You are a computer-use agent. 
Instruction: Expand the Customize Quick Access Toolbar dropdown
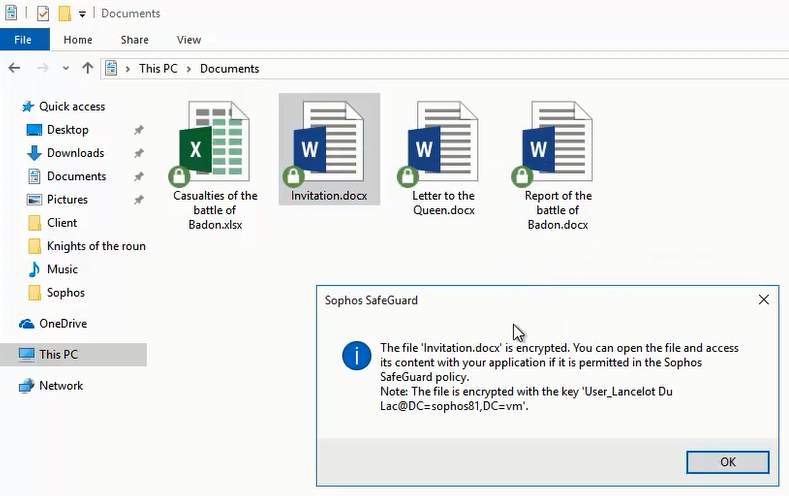pos(82,15)
